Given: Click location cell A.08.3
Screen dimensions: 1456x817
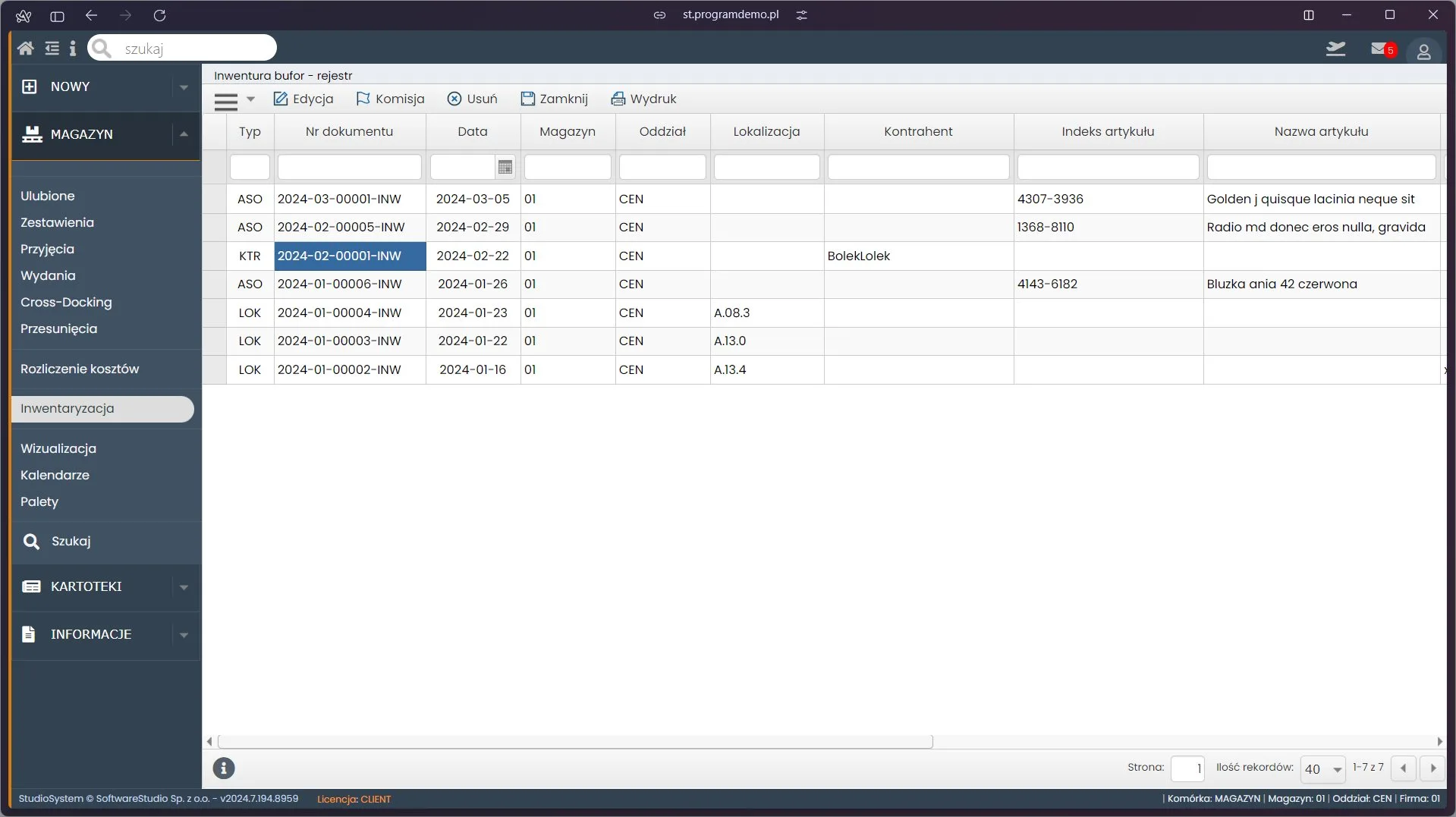Looking at the screenshot, I should [x=766, y=313].
